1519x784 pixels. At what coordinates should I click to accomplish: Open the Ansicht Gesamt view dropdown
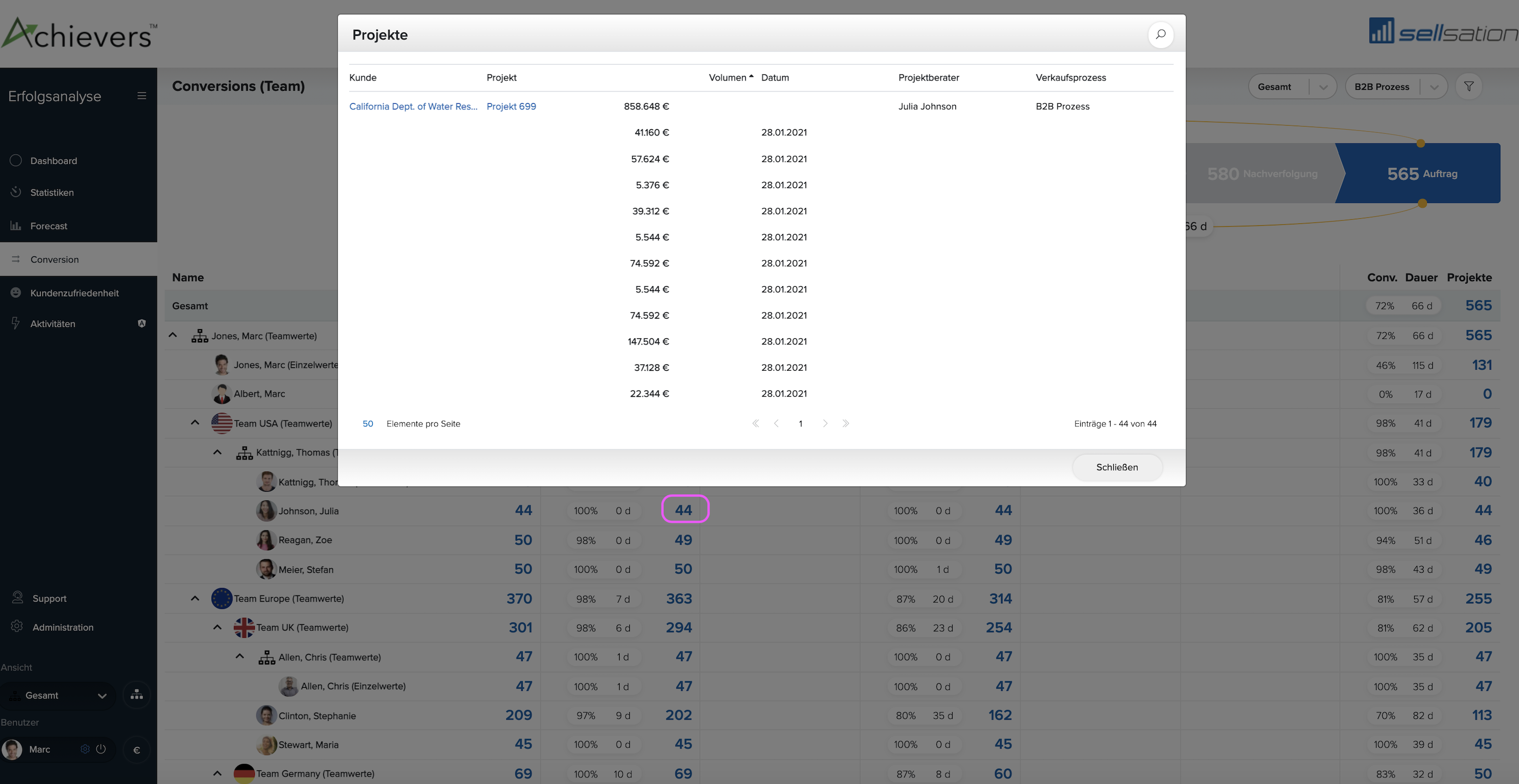coord(58,695)
